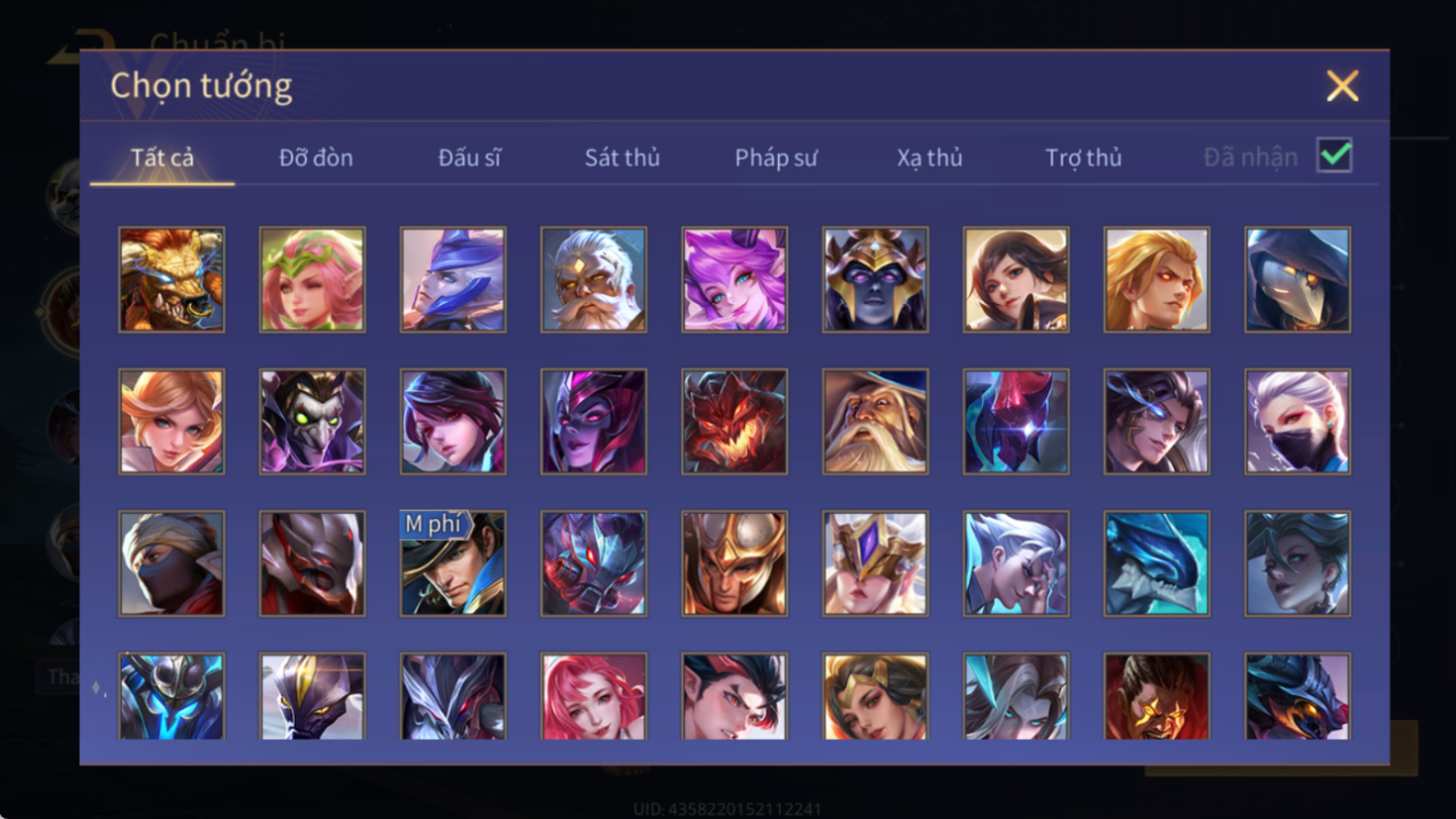Select the blue shark creature hero
The image size is (1456, 819).
[1156, 563]
